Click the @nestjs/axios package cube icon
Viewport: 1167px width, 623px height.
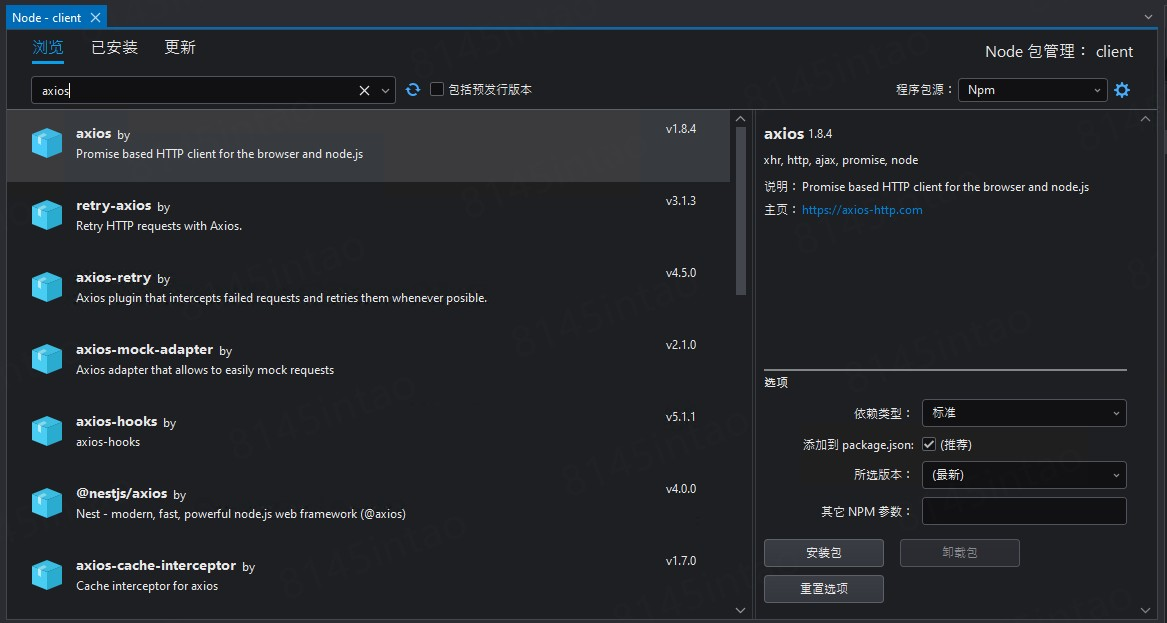(x=47, y=503)
